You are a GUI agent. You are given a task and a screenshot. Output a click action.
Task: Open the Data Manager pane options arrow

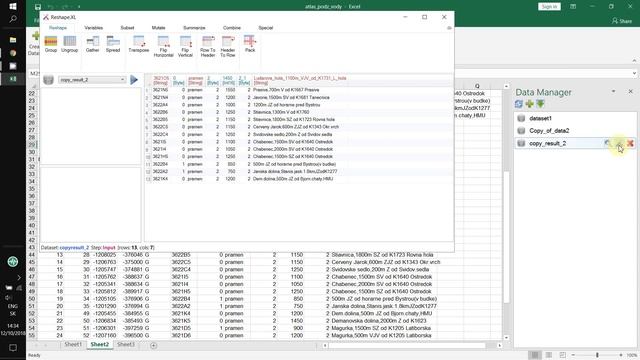click(x=613, y=91)
